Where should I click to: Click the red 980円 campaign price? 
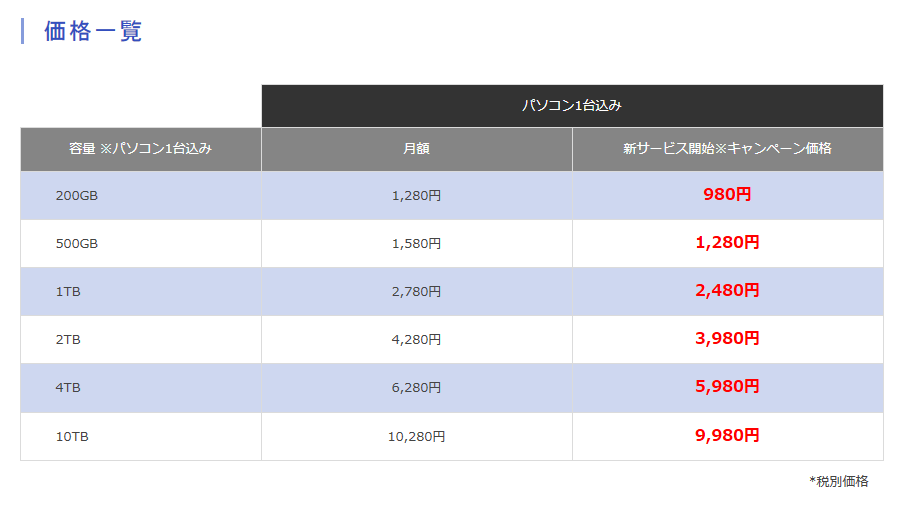point(727,195)
